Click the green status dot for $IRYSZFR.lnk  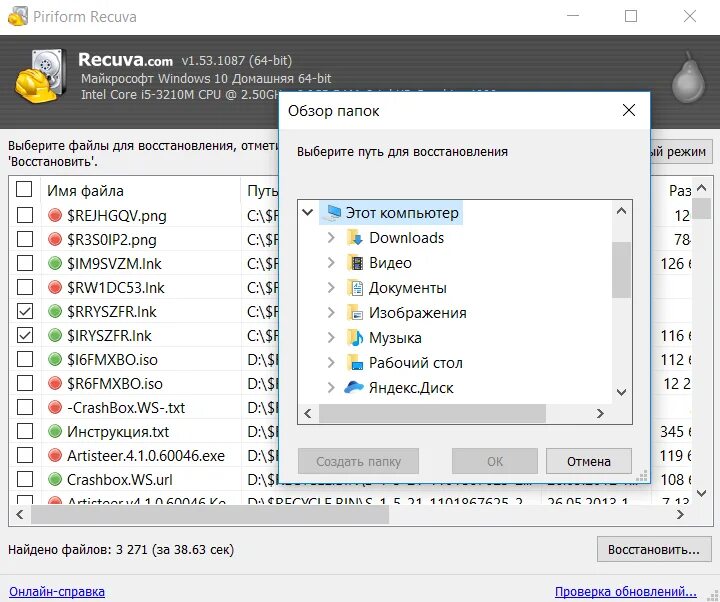[55, 335]
